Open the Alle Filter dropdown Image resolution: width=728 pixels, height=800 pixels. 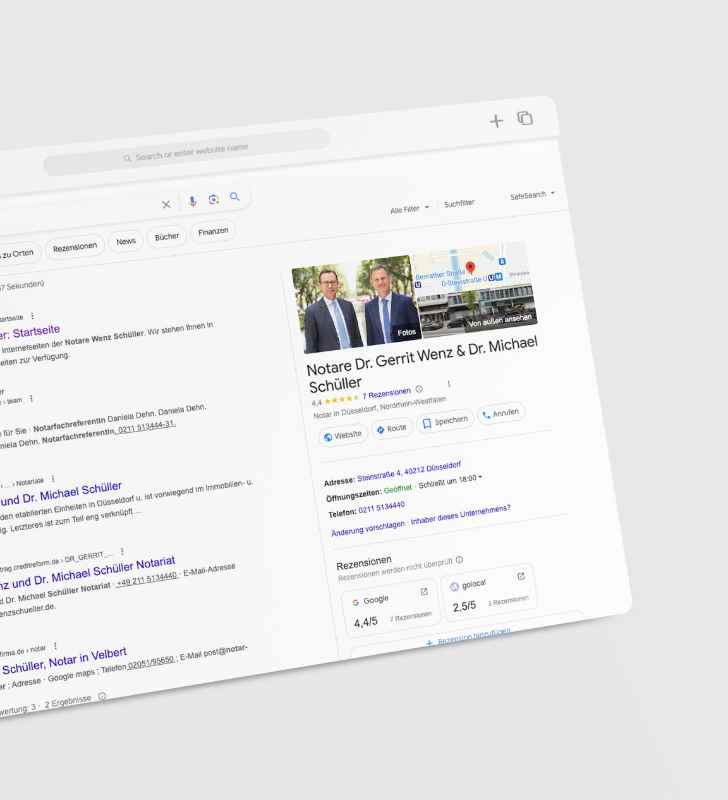tap(410, 209)
